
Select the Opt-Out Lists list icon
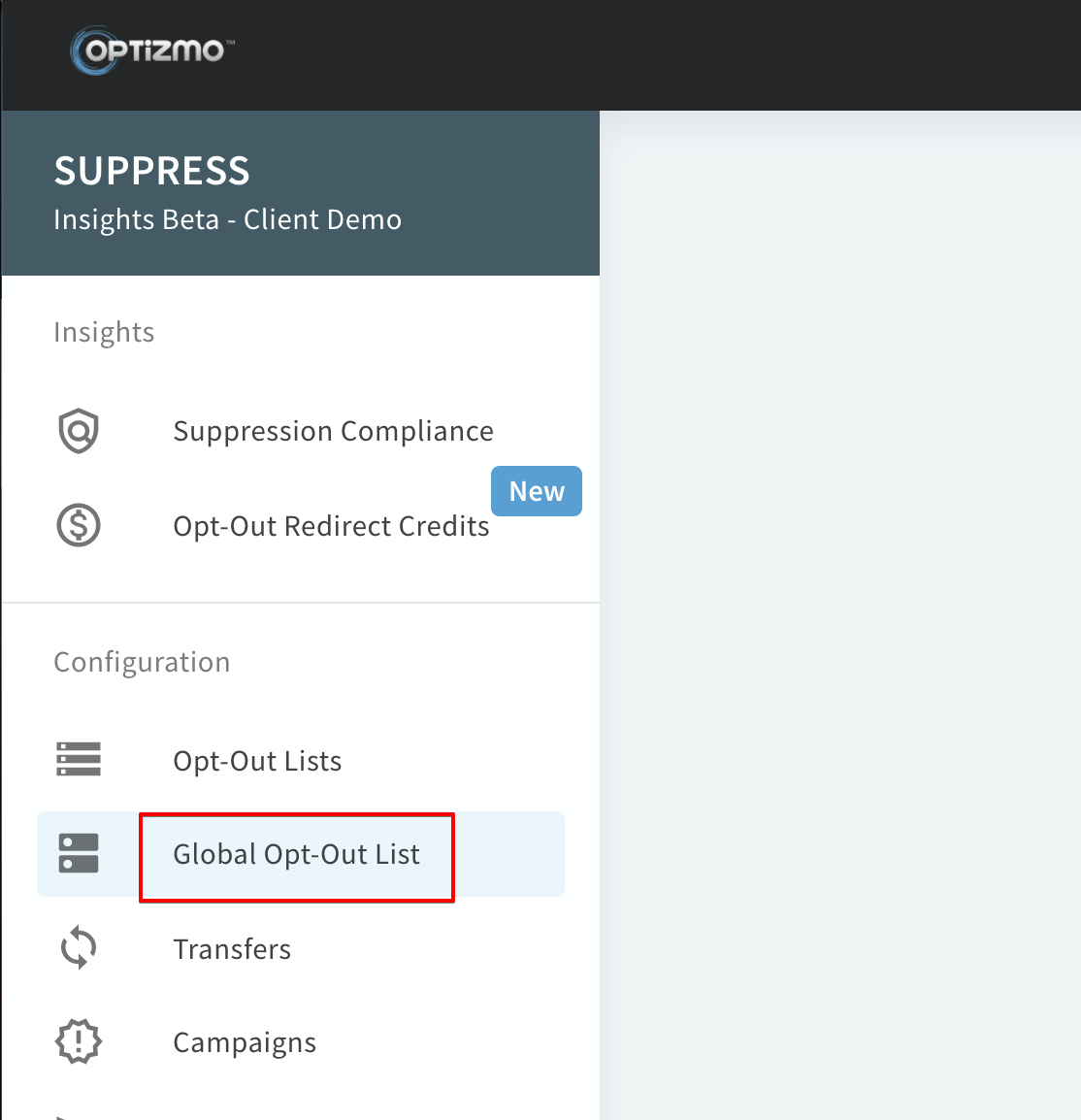point(79,760)
